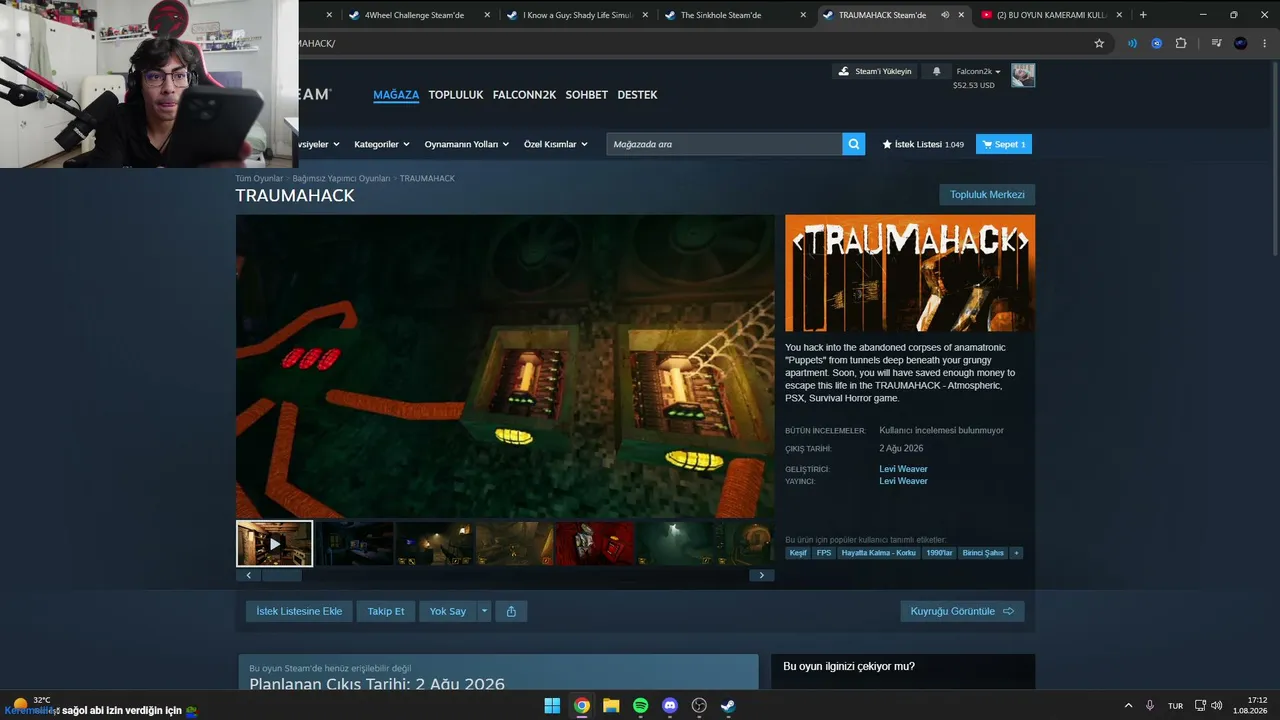
Task: Open Discord from the taskbar
Action: pyautogui.click(x=670, y=706)
